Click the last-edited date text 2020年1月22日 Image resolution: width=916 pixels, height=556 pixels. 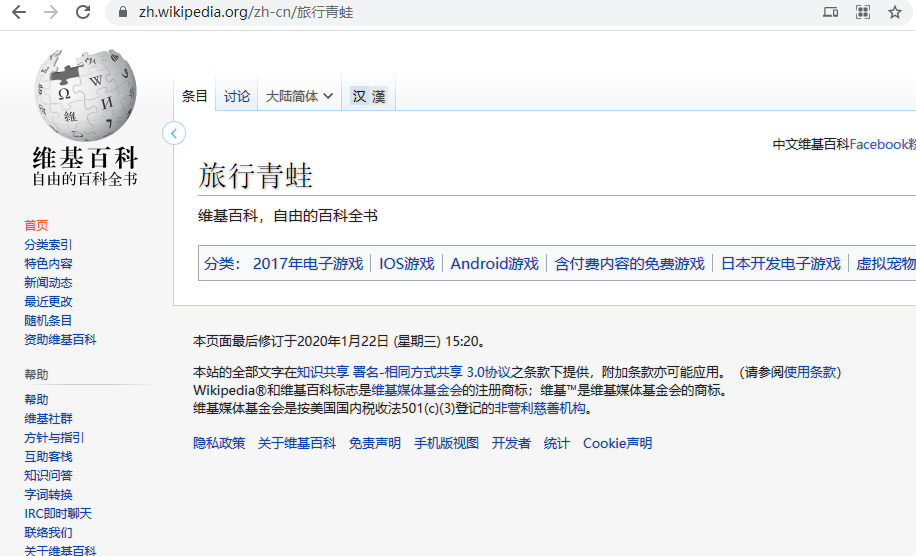pos(342,341)
